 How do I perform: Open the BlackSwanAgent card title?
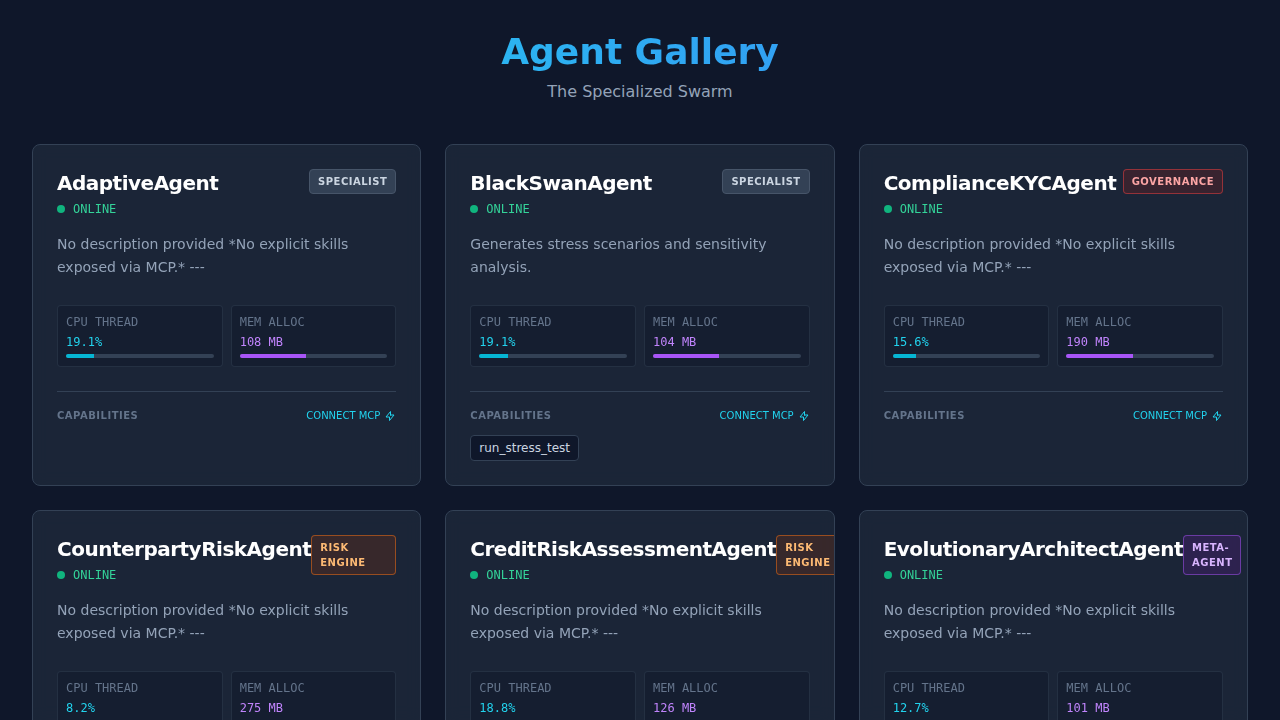pyautogui.click(x=561, y=183)
